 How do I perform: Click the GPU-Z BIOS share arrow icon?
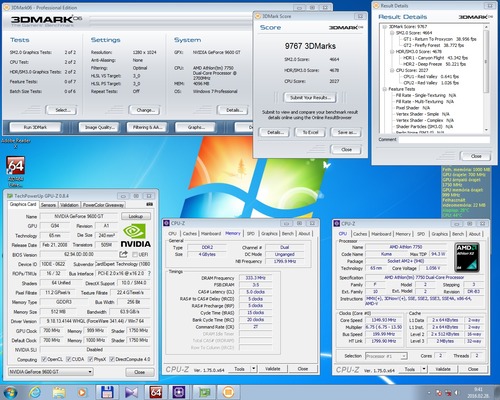[x=123, y=254]
